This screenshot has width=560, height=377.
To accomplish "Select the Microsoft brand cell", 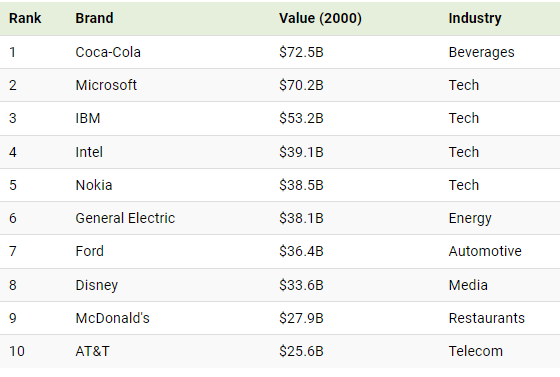I will 106,85.
